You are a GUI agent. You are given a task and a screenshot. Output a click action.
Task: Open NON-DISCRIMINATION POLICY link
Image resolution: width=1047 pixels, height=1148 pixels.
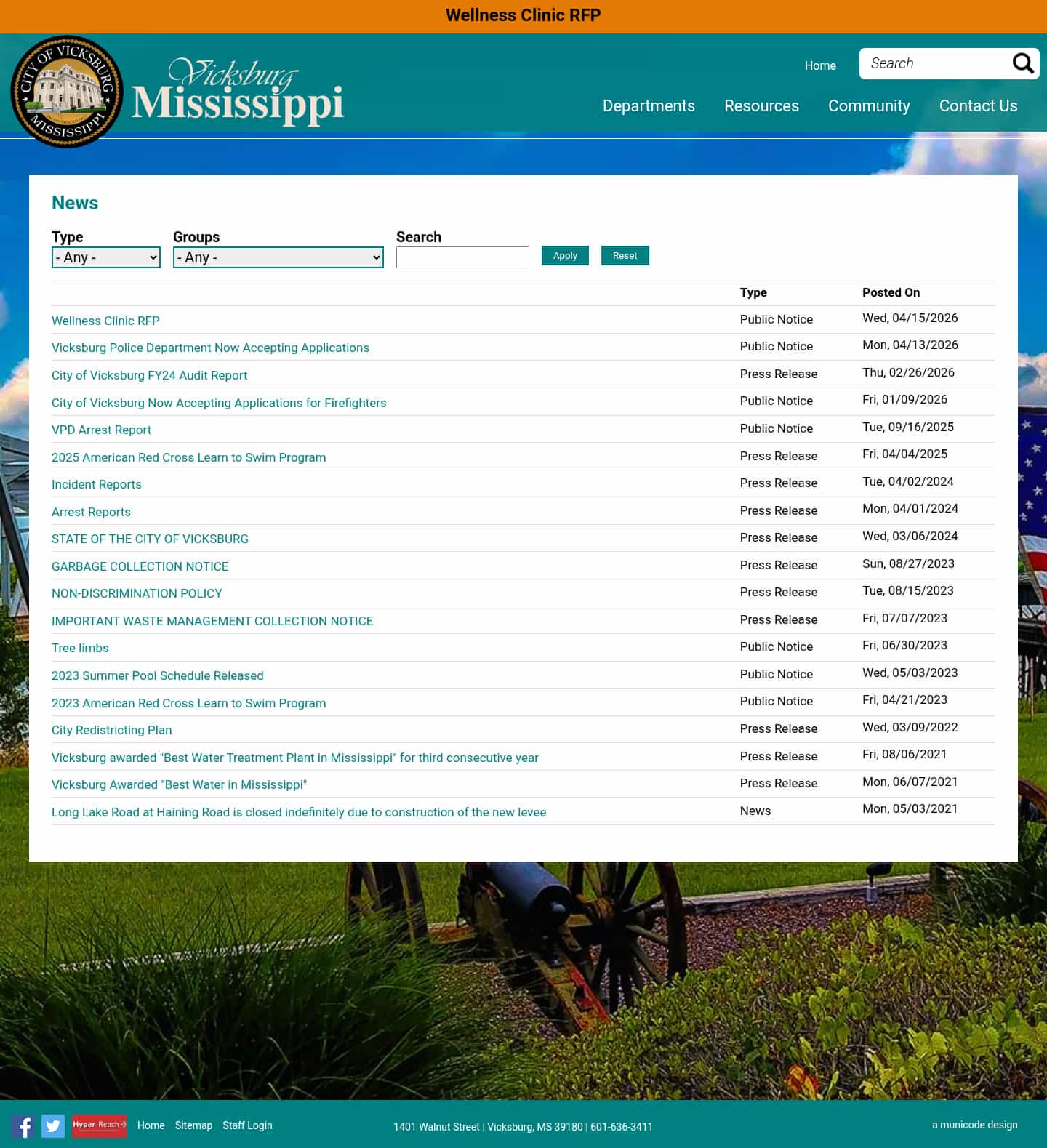pos(137,593)
